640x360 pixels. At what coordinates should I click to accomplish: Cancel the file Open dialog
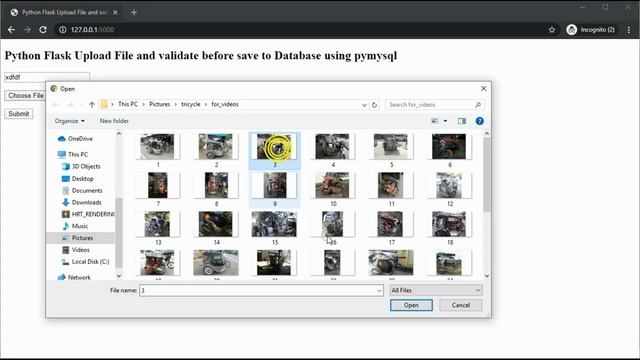(460, 305)
